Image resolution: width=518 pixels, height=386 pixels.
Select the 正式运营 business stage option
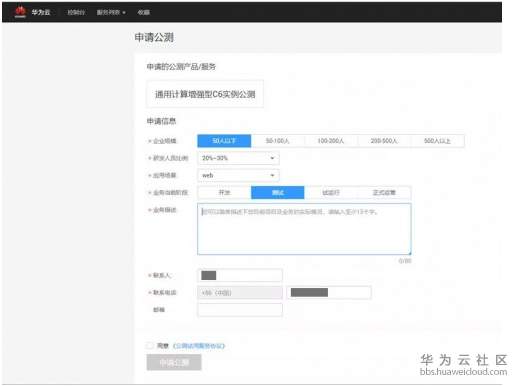click(384, 192)
